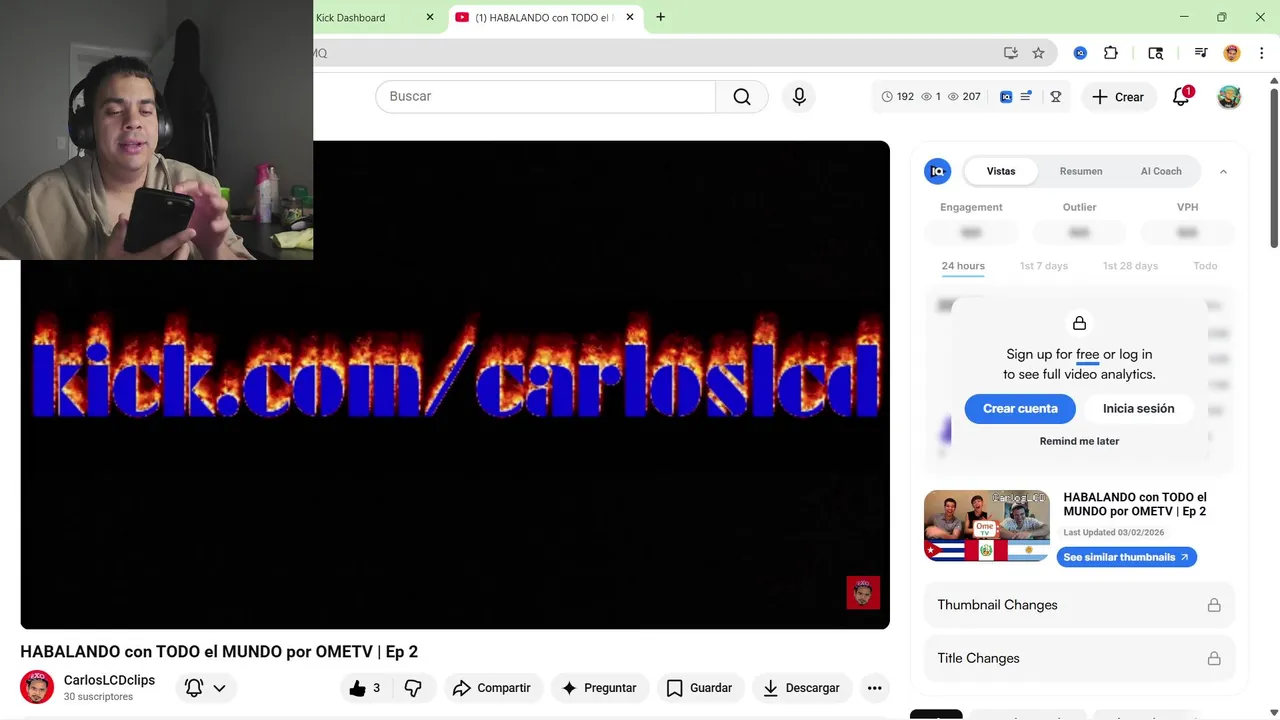Image resolution: width=1280 pixels, height=720 pixels.
Task: Click the video thumbnail in vidIQ panel
Action: coord(986,525)
